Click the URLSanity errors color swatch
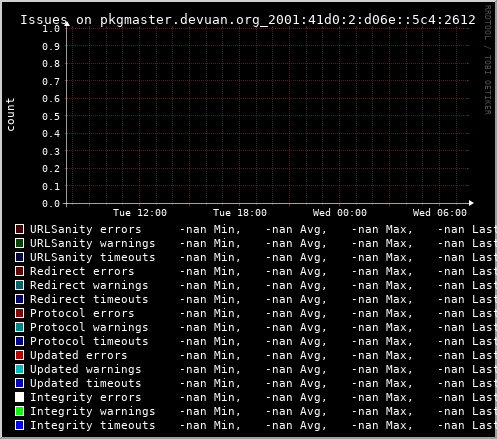The width and height of the screenshot is (497, 439). [x=19, y=229]
